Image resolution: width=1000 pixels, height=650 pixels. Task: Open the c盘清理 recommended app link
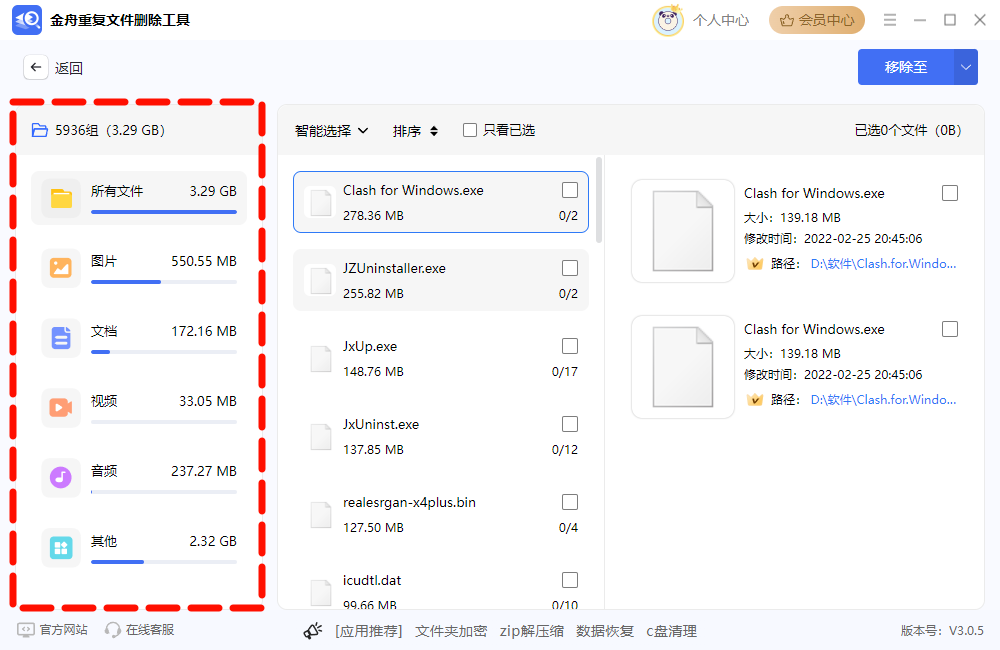672,631
